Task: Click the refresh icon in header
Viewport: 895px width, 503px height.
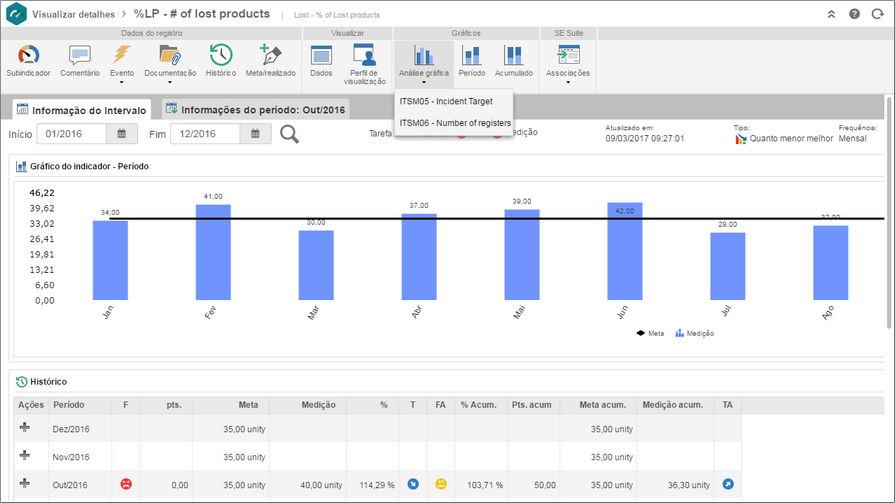Action: point(877,14)
